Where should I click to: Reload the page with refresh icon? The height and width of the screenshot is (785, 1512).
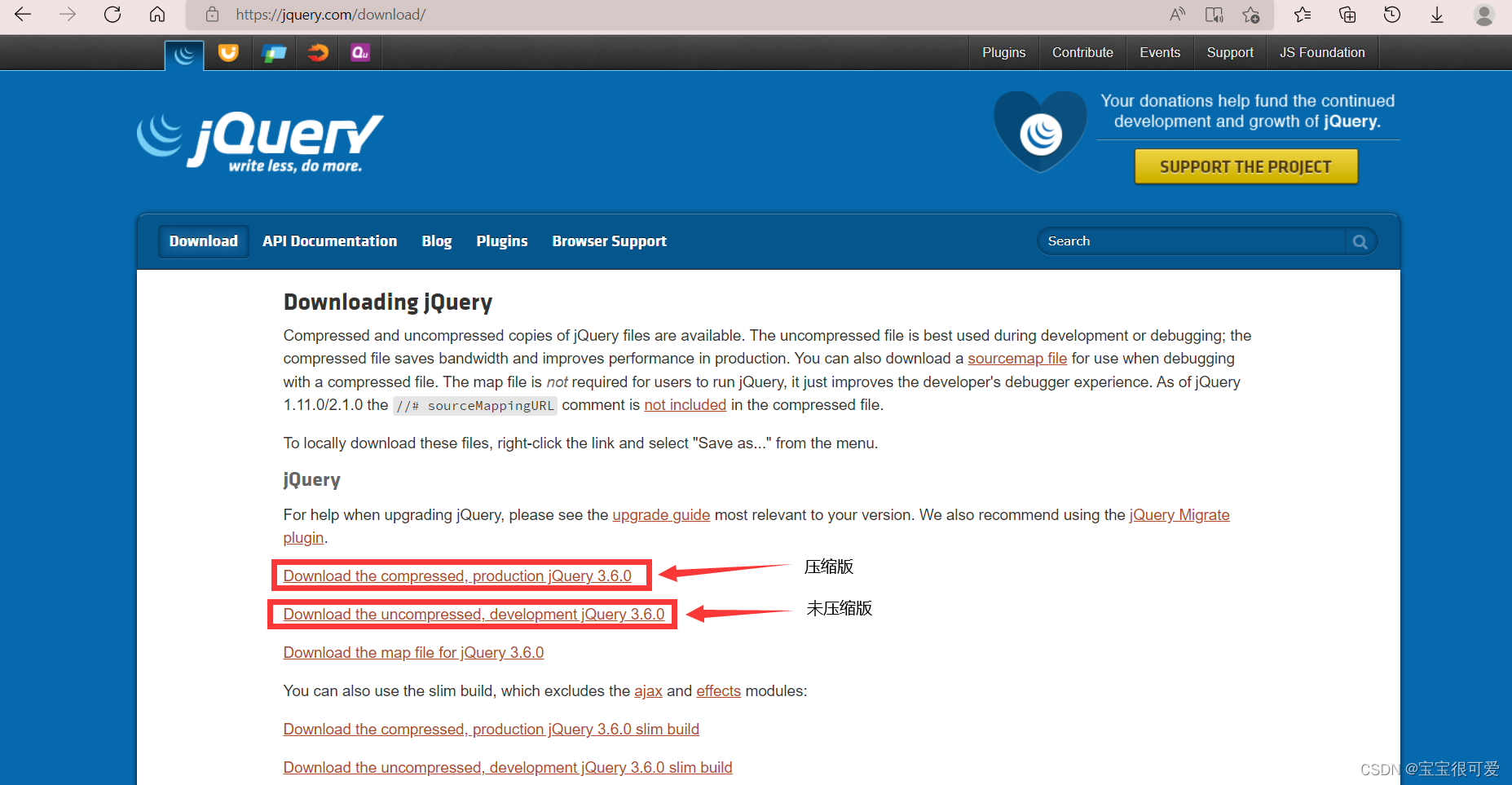[x=112, y=14]
